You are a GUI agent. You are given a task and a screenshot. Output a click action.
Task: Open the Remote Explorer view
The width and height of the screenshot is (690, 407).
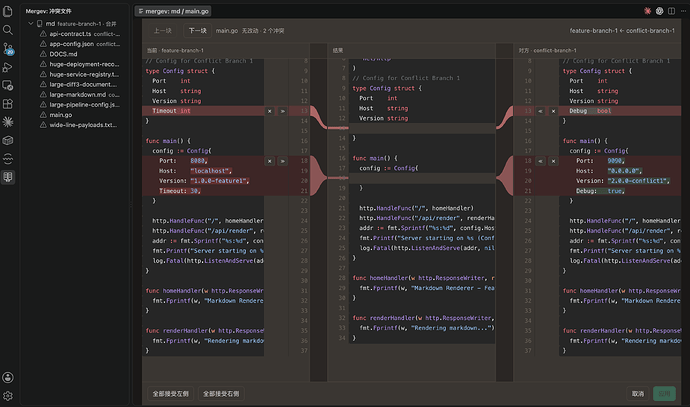(7, 85)
